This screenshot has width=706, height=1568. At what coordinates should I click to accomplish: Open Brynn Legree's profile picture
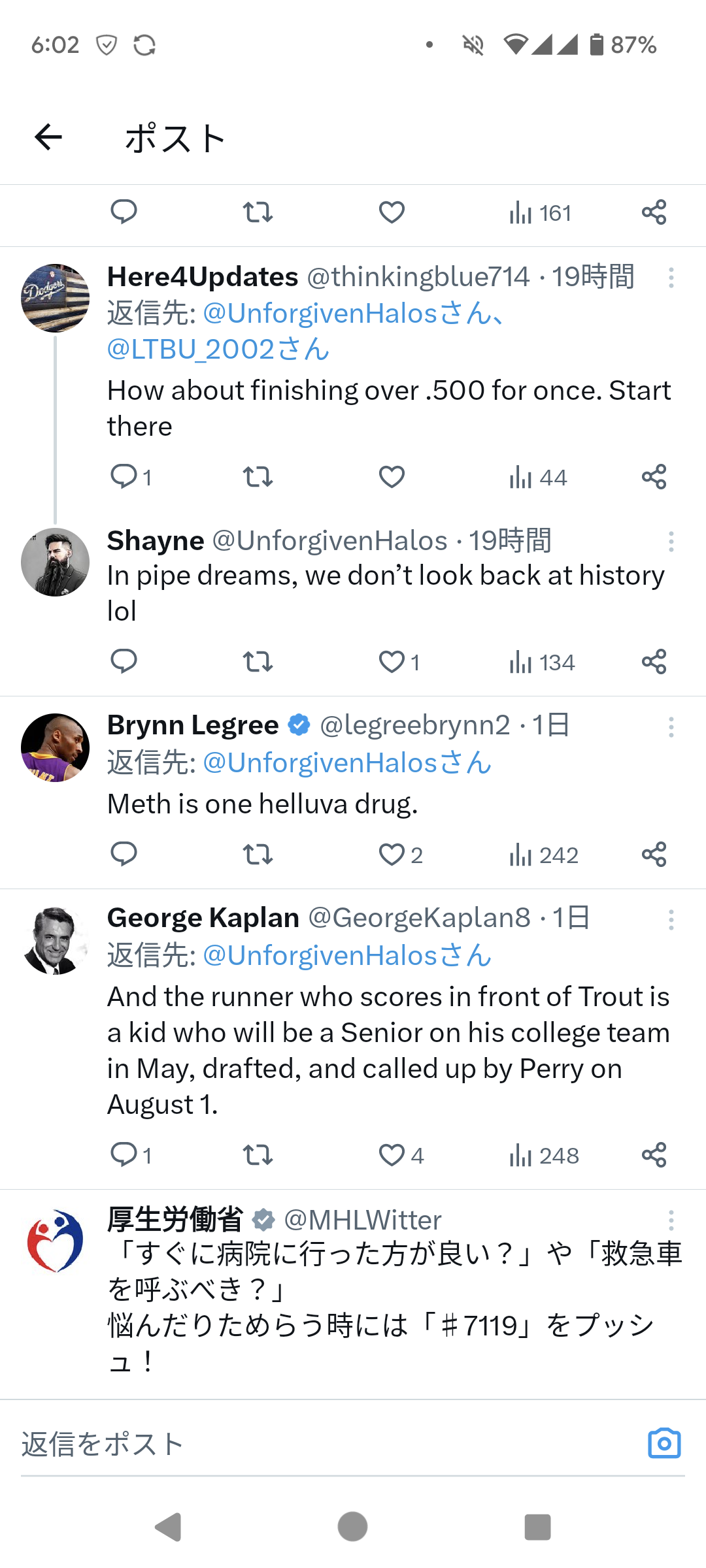coord(56,747)
